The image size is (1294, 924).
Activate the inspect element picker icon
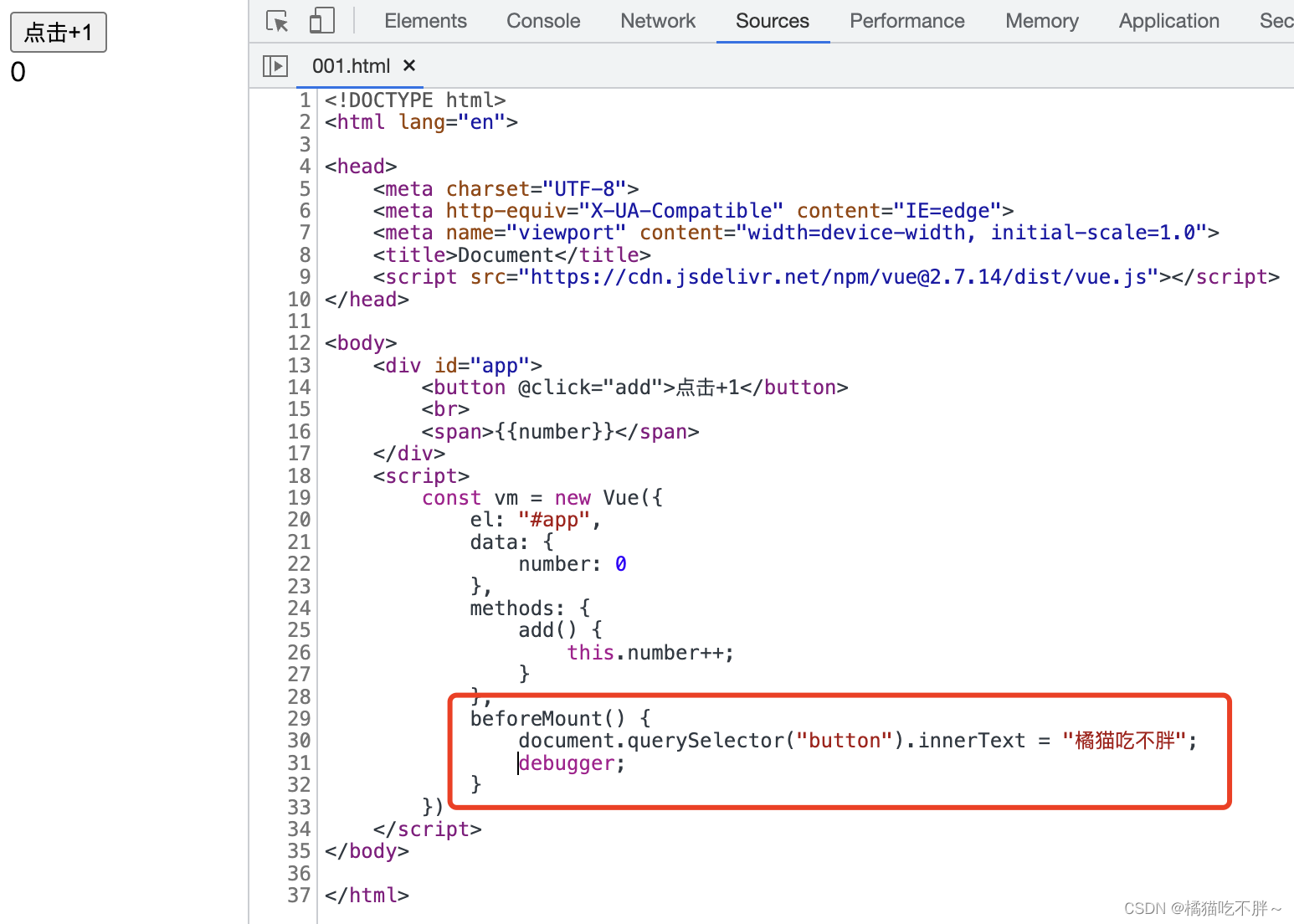(277, 21)
